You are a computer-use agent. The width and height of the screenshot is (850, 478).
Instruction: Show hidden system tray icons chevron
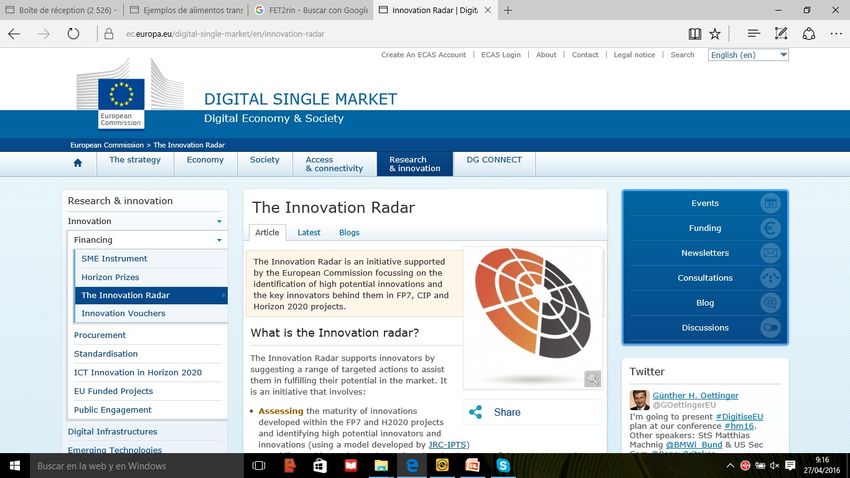click(x=730, y=466)
